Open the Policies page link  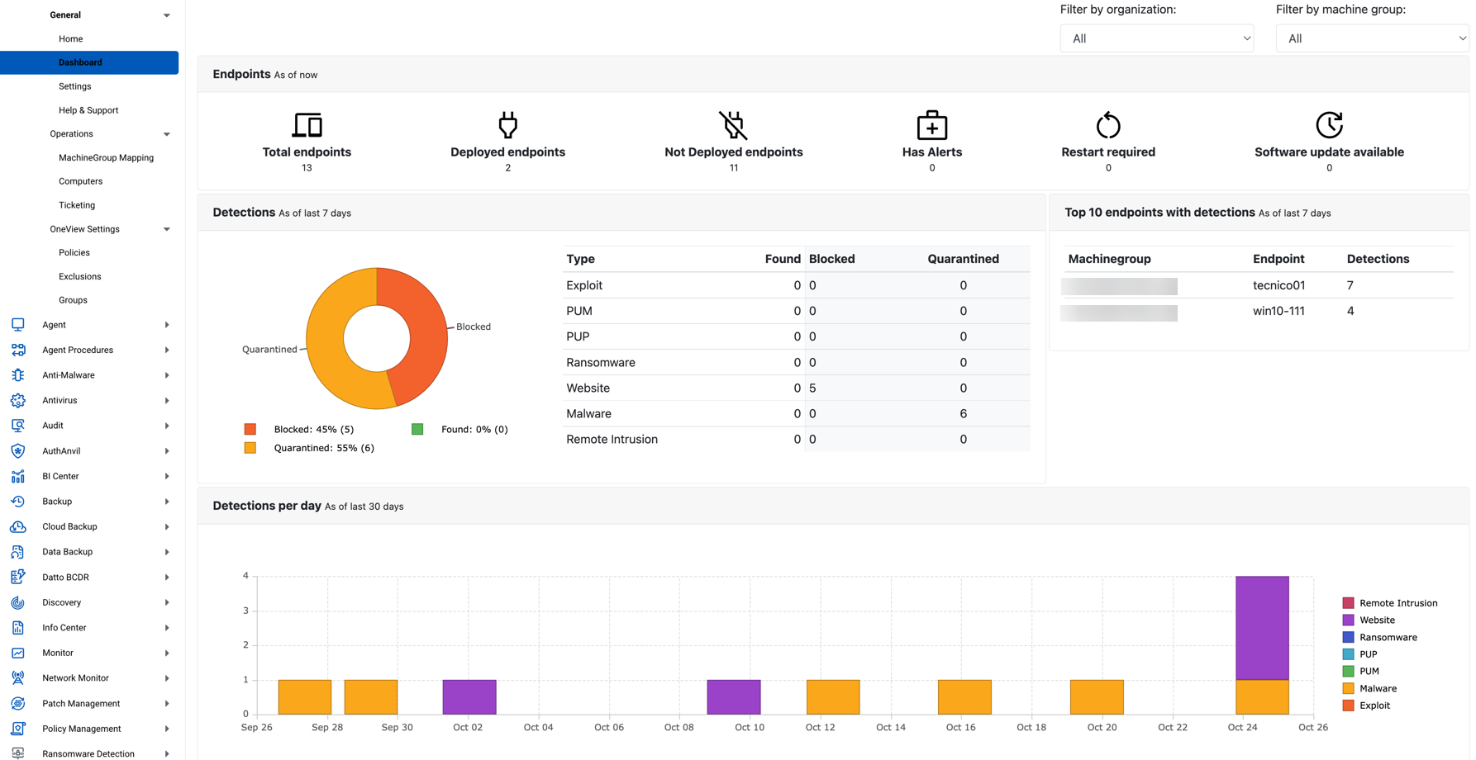pyautogui.click(x=74, y=252)
